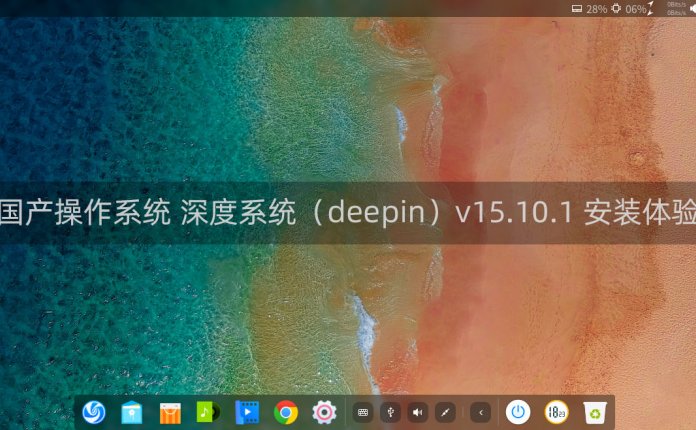Open Google Chrome from the dock
The height and width of the screenshot is (430, 696).
[x=286, y=412]
